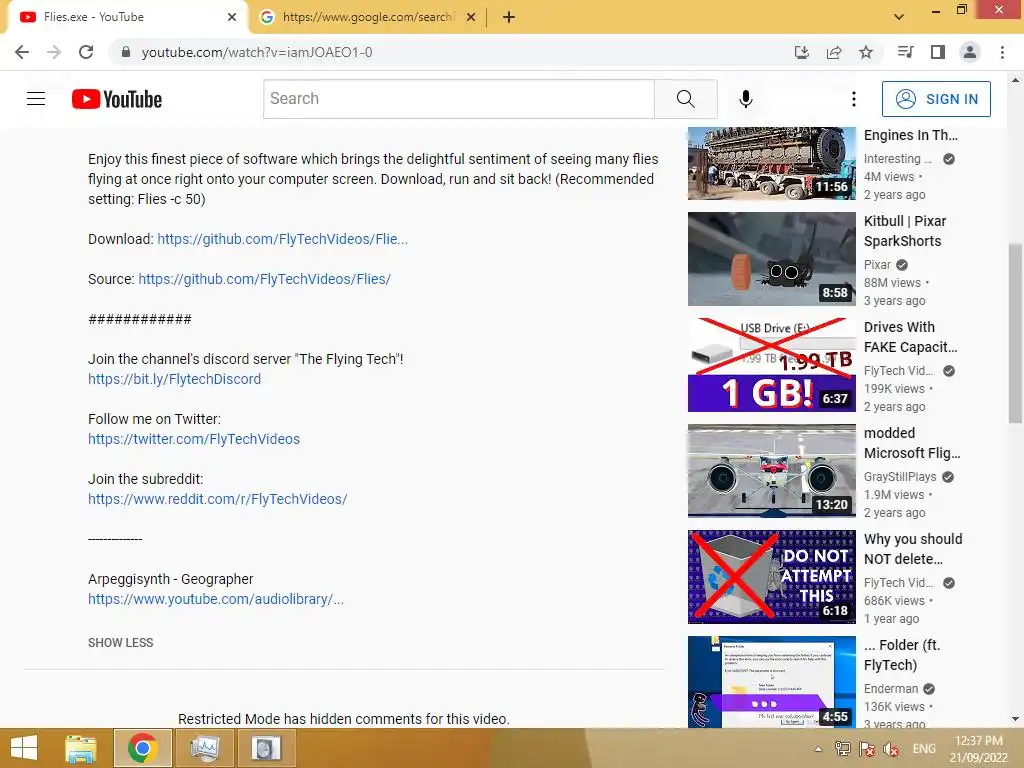Click the 'Kitbull | Pixar SparkShorts' title
Screen dimensions: 1024x768
pyautogui.click(x=905, y=231)
